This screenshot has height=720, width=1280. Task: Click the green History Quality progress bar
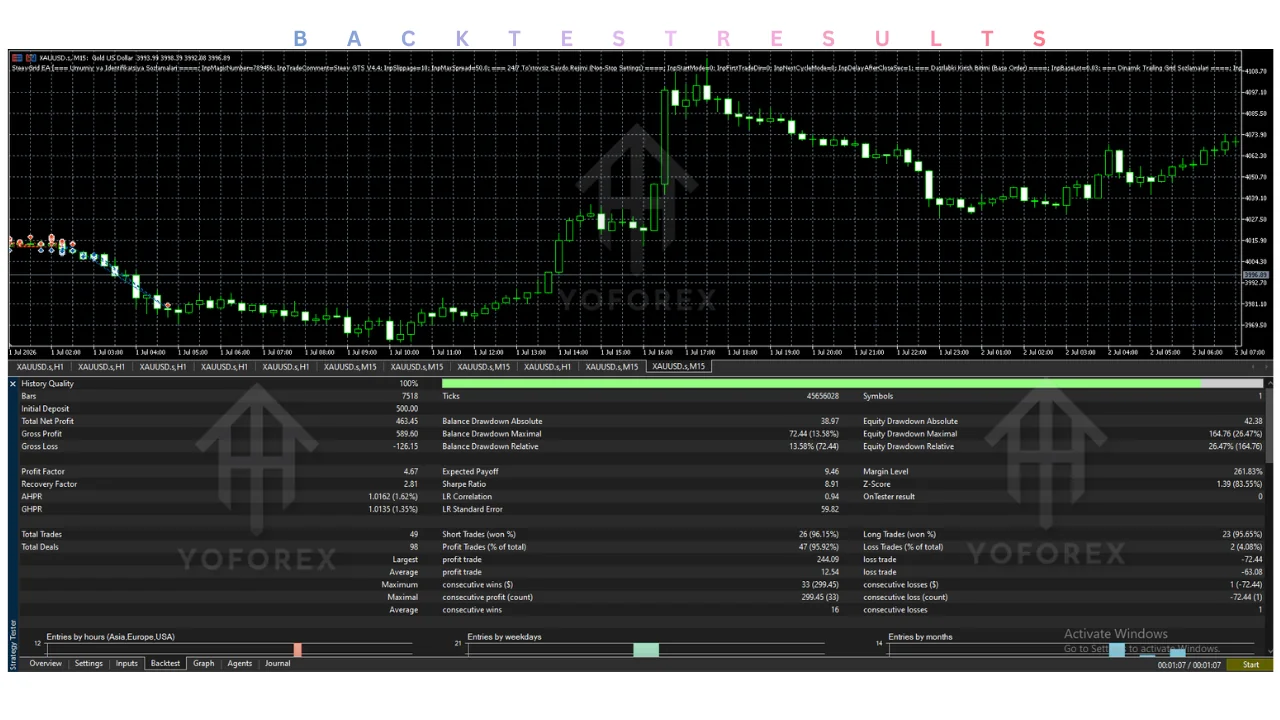(x=821, y=383)
